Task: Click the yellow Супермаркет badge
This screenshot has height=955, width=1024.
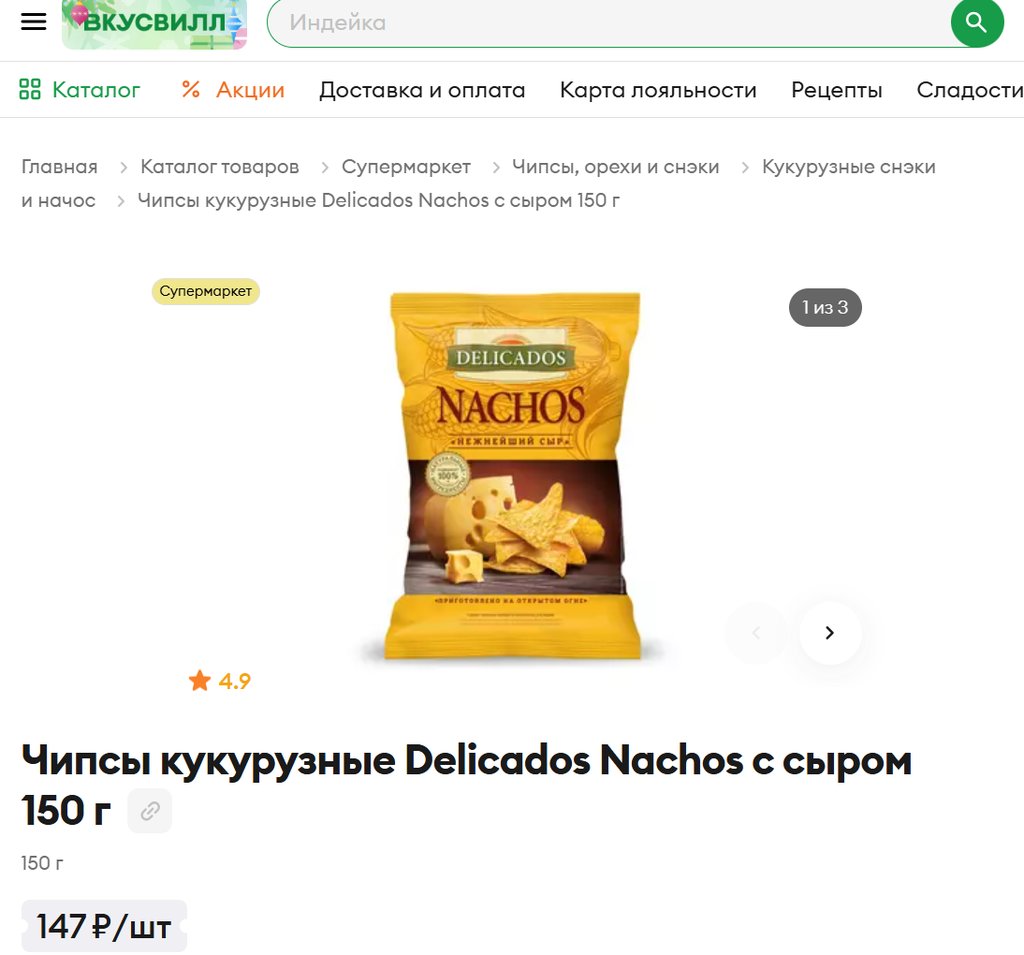Action: tap(206, 291)
